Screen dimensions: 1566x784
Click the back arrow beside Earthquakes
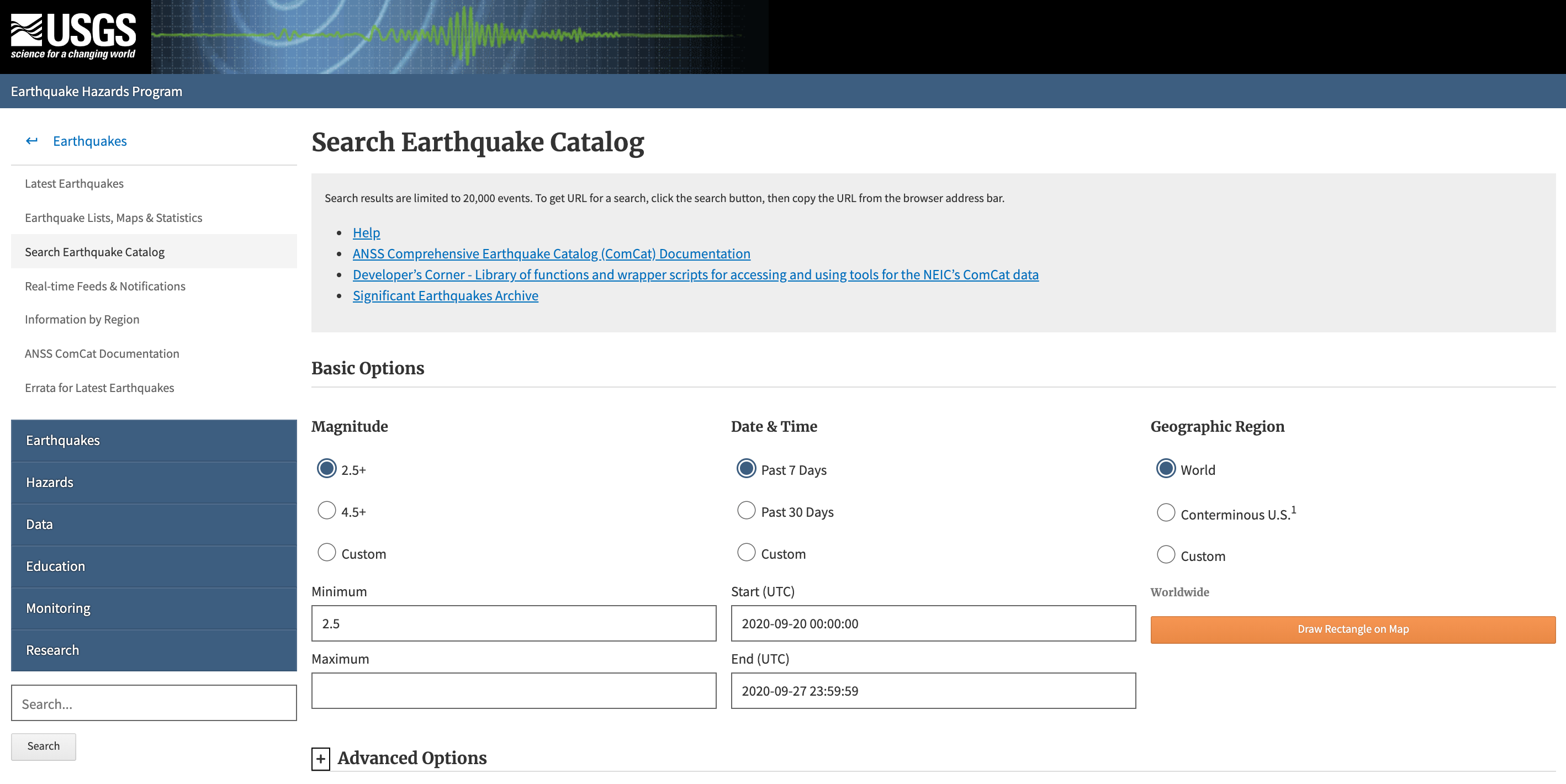(31, 141)
